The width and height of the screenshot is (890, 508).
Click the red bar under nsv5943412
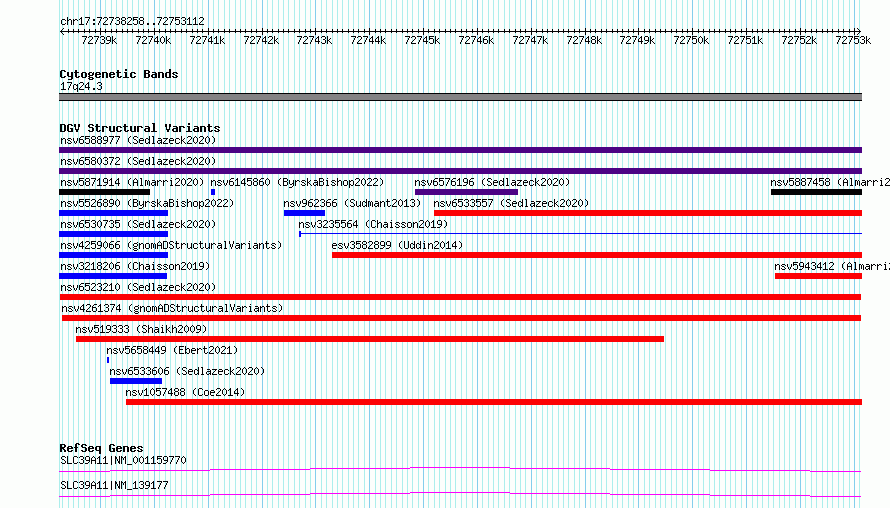(818, 276)
